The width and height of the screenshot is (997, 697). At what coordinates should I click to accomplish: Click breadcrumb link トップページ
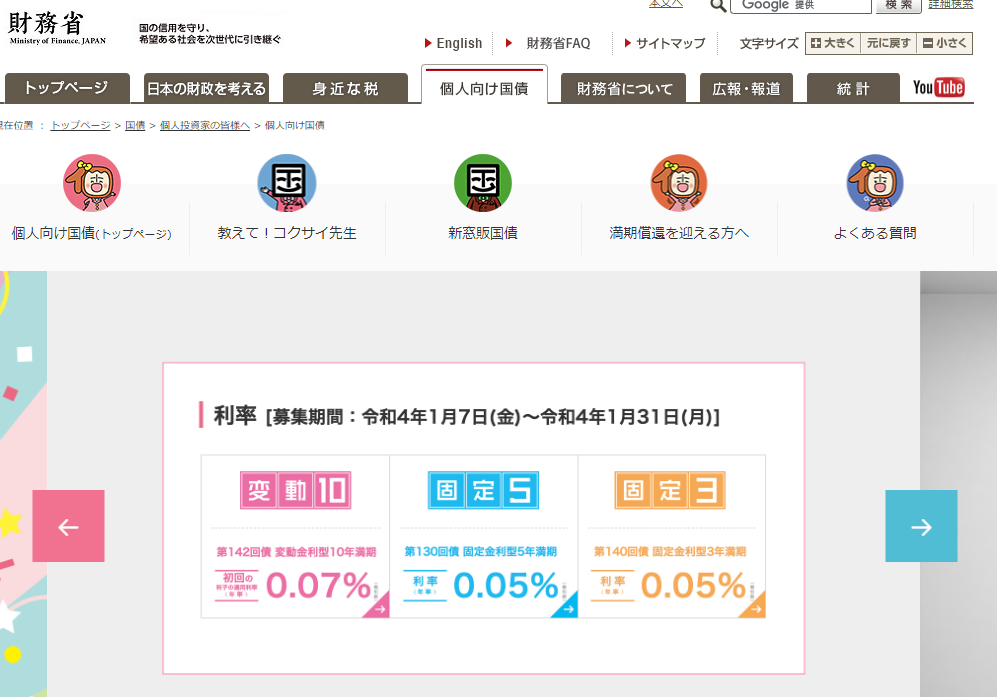tap(80, 125)
